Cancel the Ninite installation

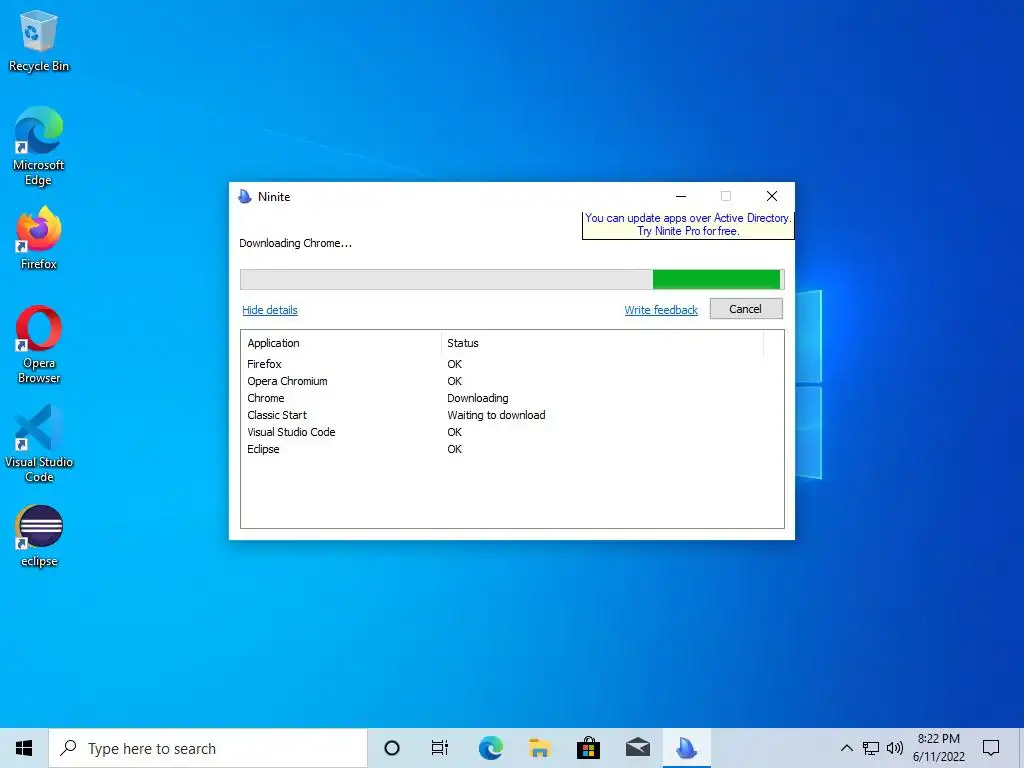(x=746, y=309)
